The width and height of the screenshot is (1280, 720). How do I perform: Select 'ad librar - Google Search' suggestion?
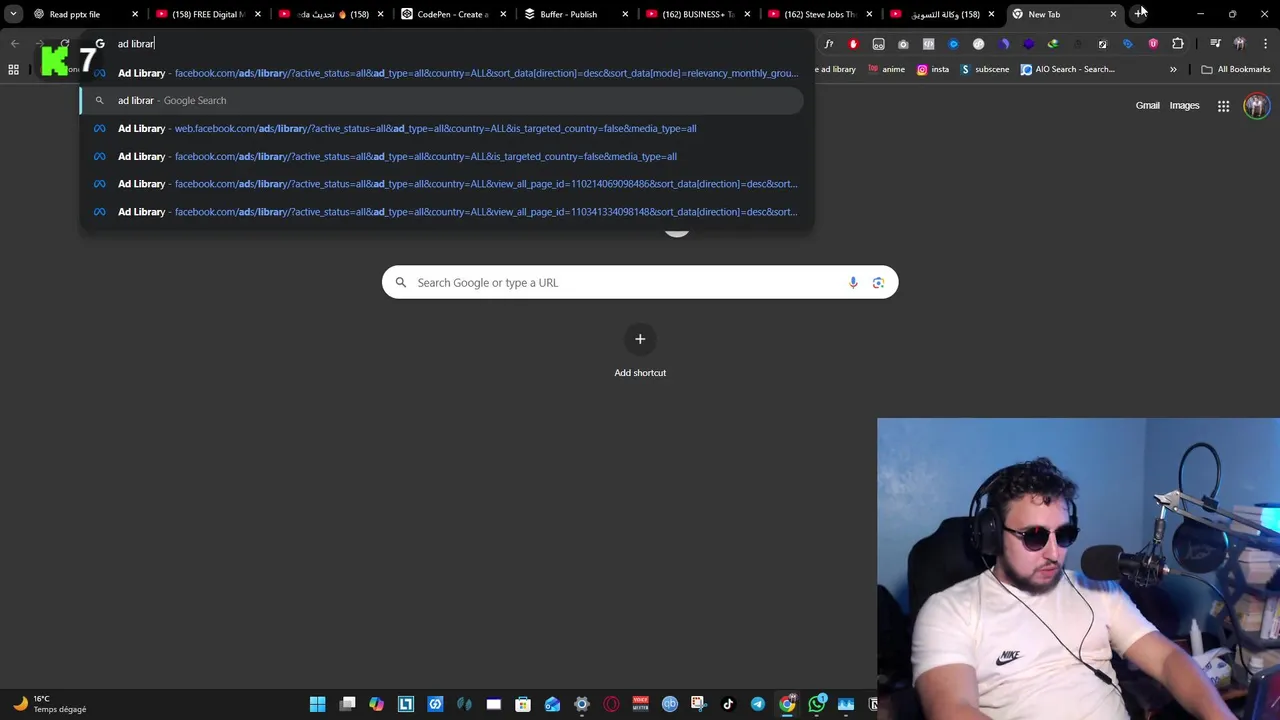[441, 100]
